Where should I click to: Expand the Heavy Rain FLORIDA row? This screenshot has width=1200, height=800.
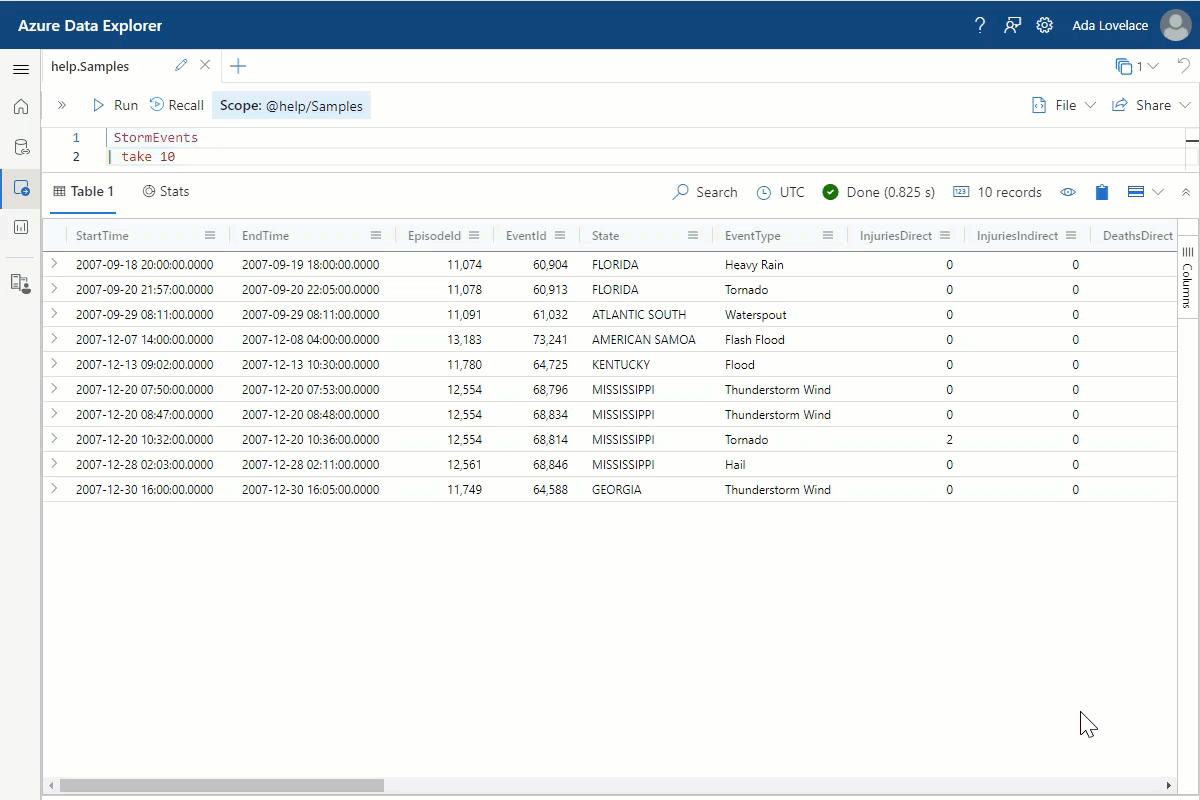coord(54,264)
